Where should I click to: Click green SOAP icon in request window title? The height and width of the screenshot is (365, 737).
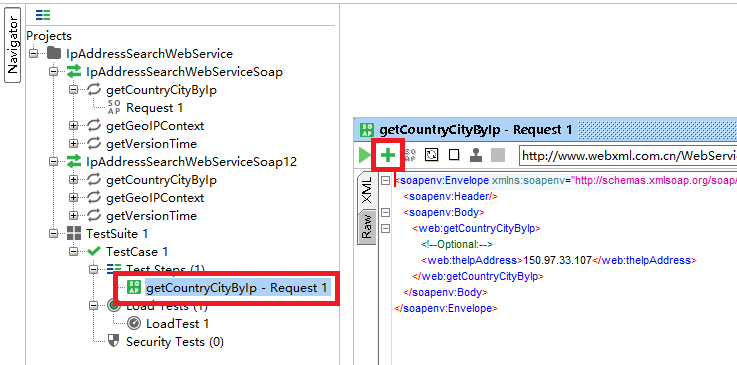(367, 130)
